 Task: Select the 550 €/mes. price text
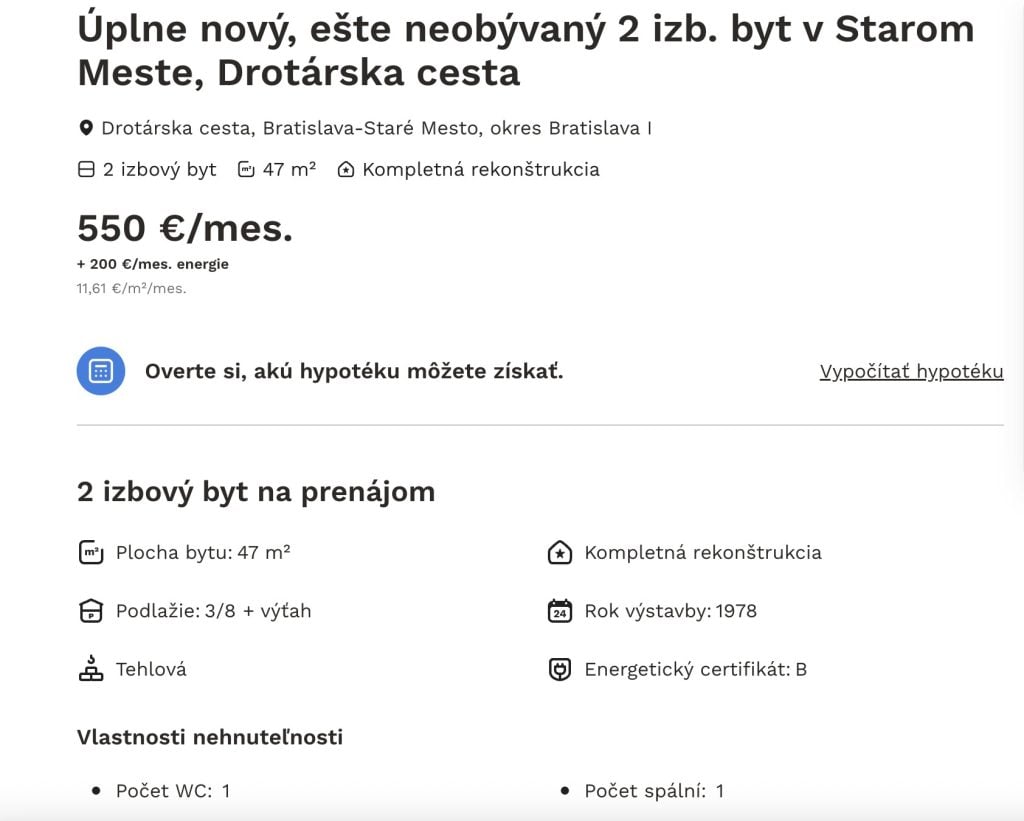click(185, 229)
